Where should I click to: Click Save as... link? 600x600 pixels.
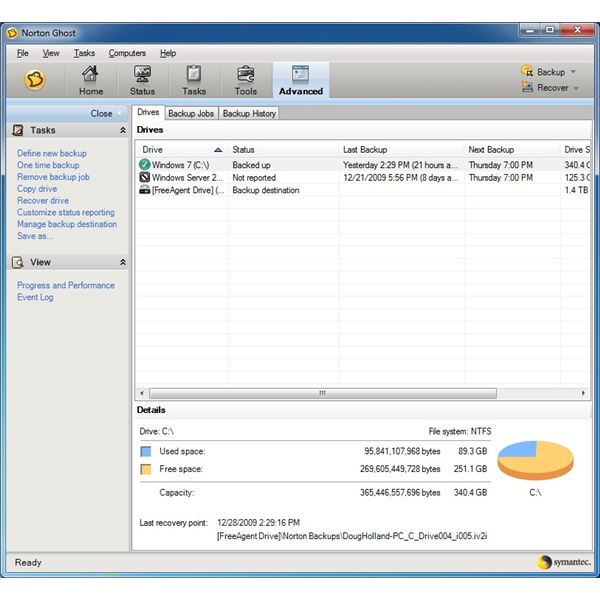pyautogui.click(x=34, y=236)
